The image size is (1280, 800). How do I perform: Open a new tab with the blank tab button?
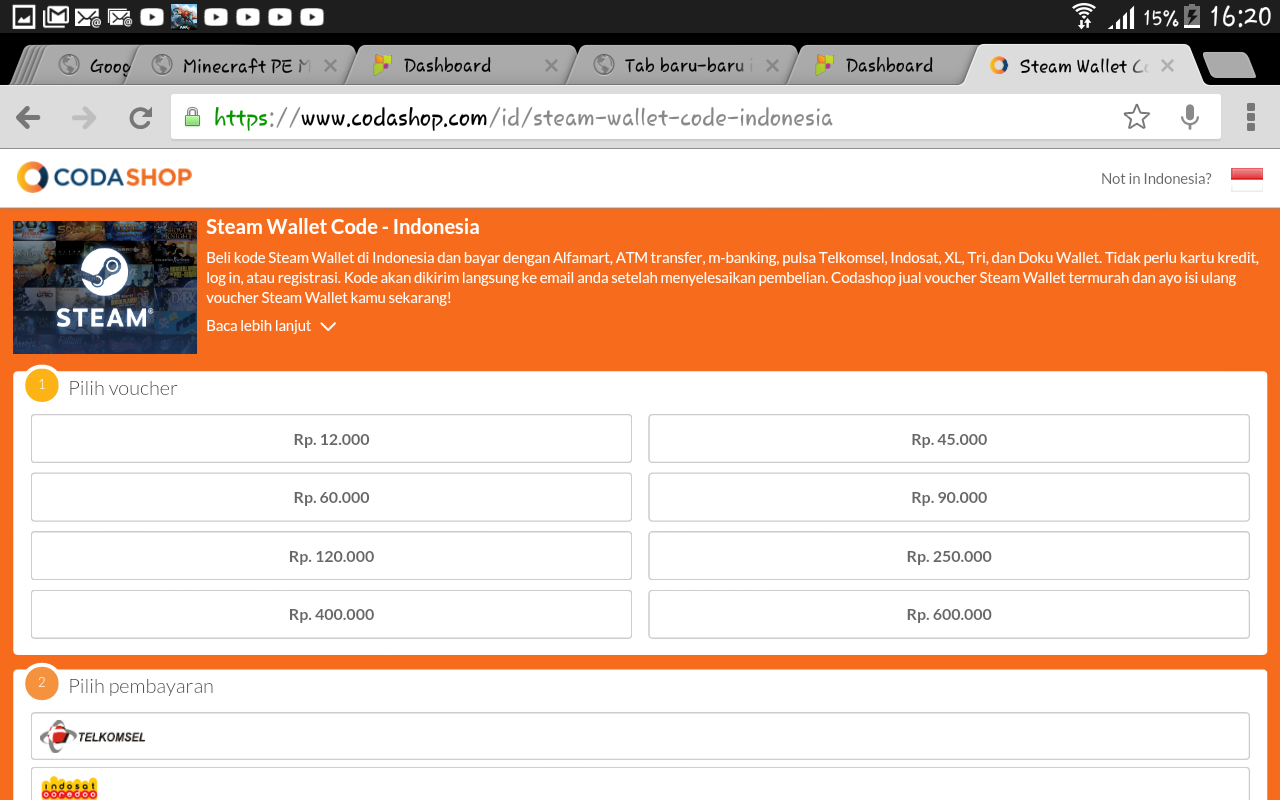(x=1229, y=66)
